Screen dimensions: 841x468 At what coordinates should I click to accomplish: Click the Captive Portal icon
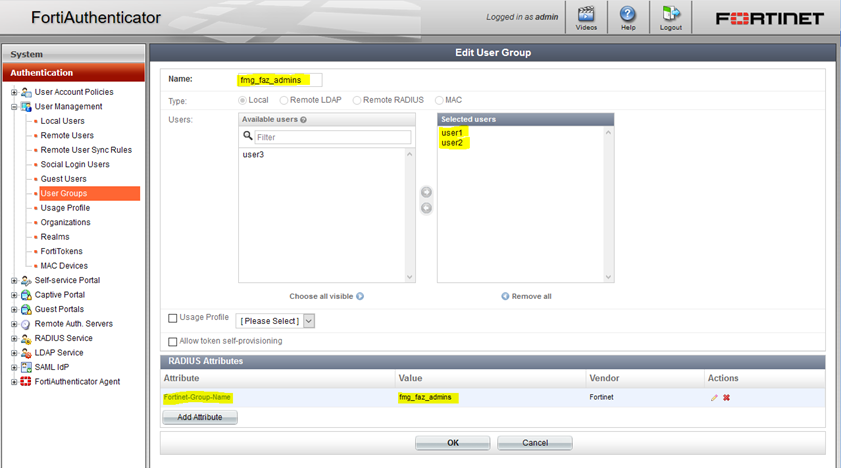[26, 295]
